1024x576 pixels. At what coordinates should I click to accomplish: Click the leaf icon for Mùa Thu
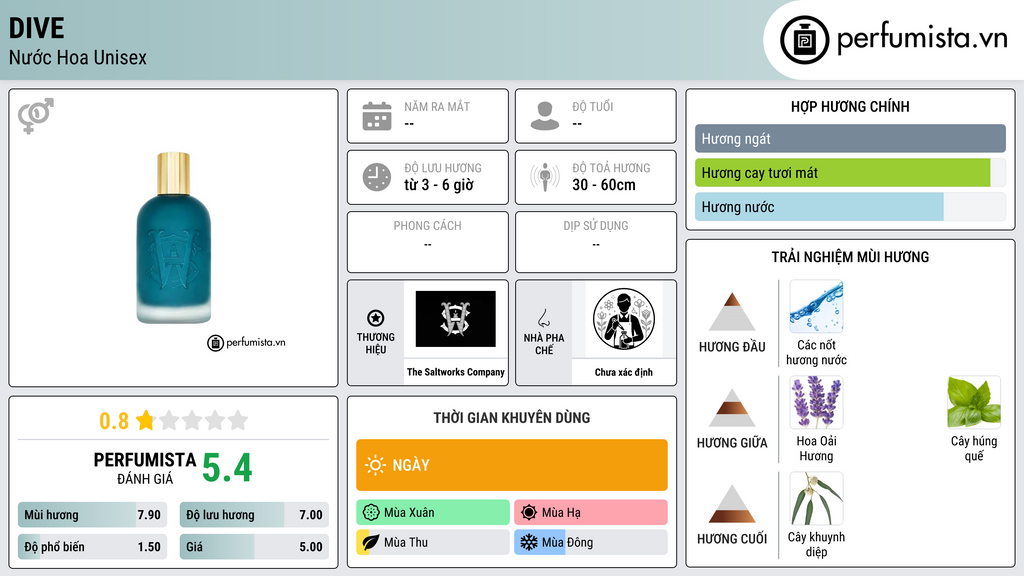coord(371,542)
